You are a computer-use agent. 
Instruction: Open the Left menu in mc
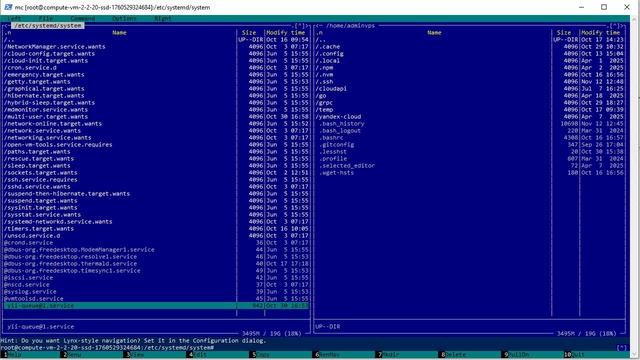pos(14,18)
